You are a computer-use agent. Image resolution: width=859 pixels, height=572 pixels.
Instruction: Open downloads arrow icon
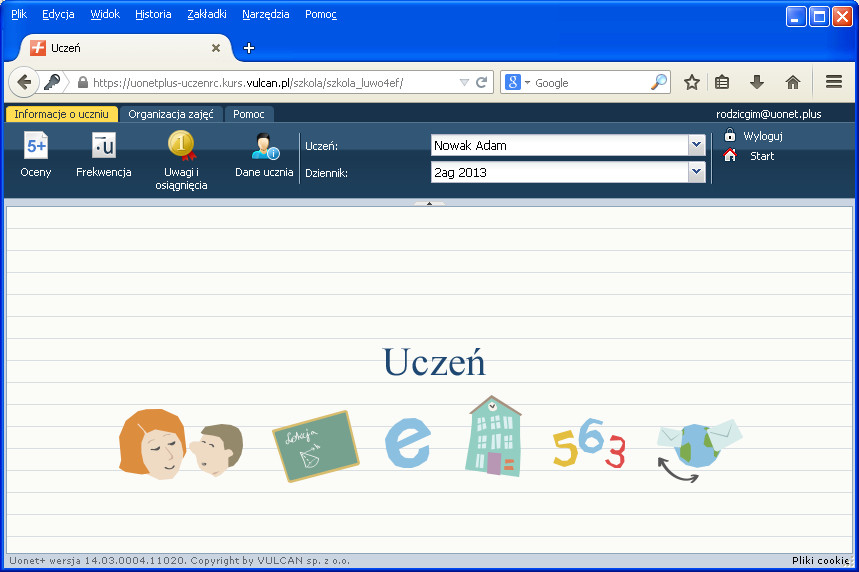pos(757,83)
